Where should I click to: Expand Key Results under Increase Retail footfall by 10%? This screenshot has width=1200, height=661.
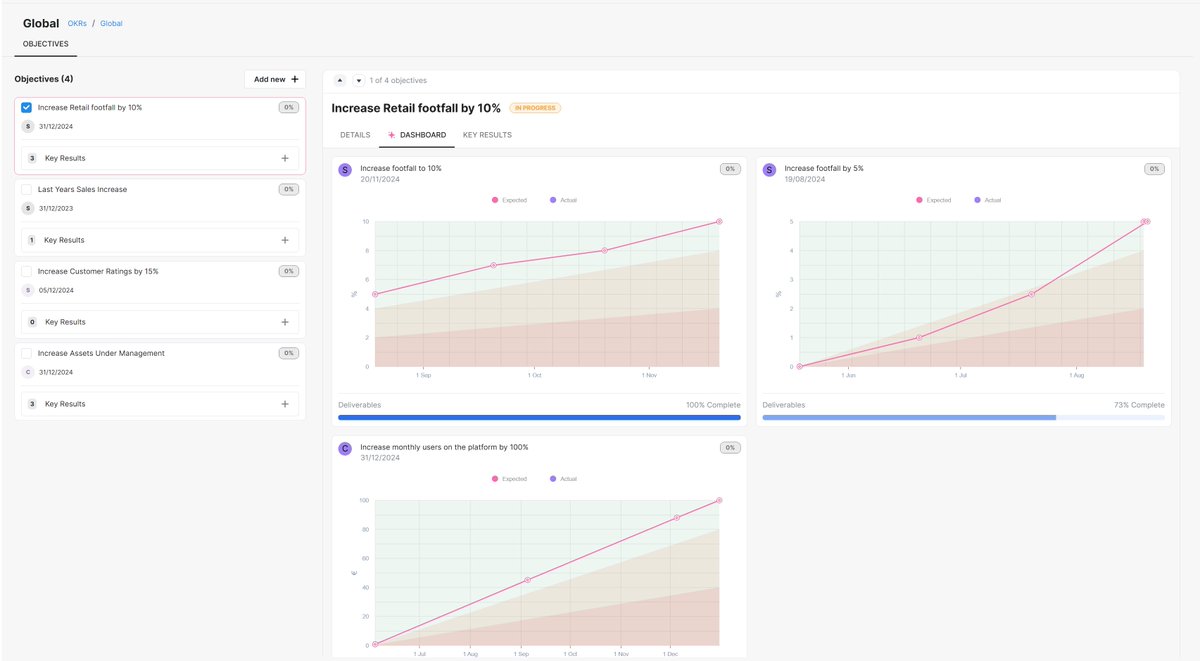click(x=160, y=158)
